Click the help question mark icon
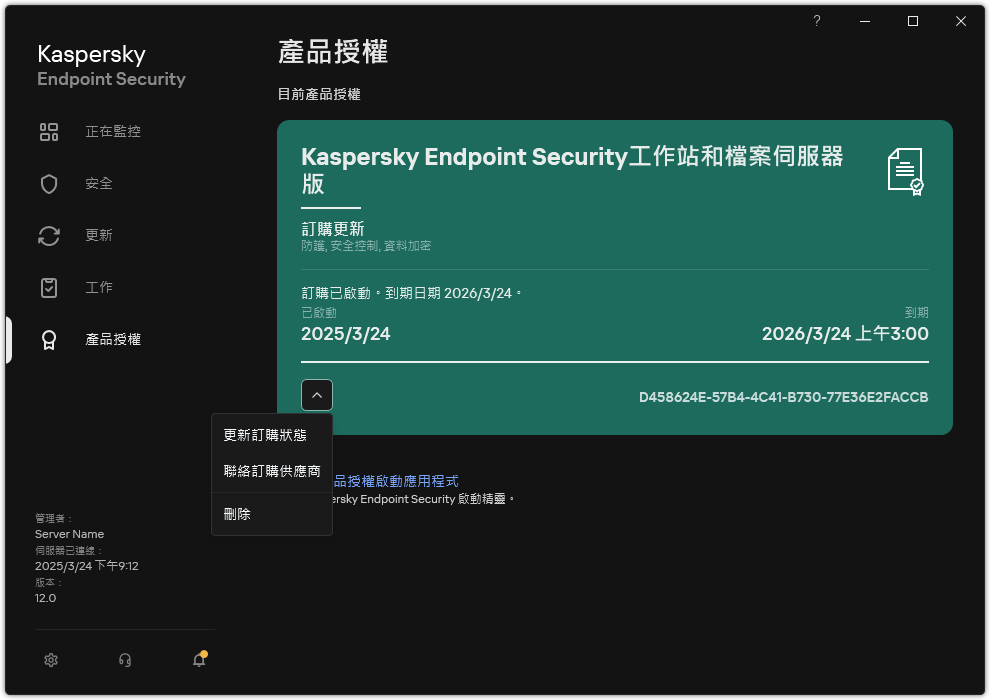The image size is (990, 700). [816, 20]
